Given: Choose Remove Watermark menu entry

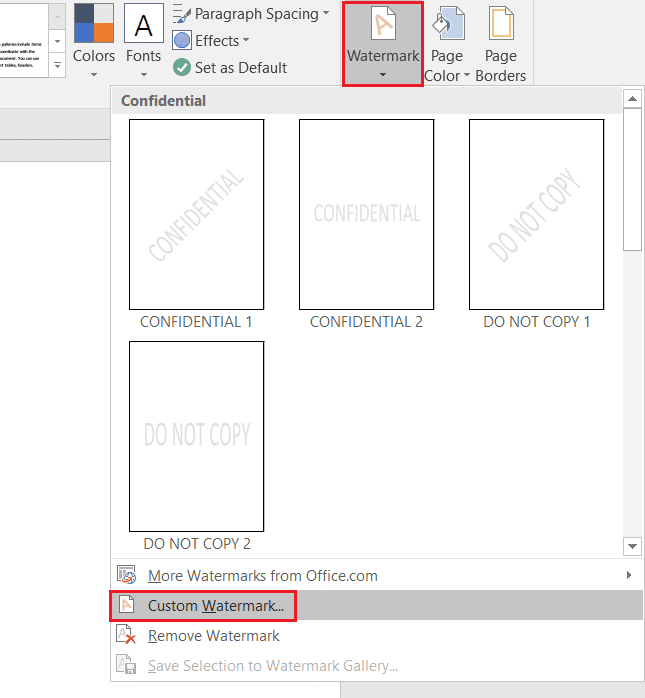Looking at the screenshot, I should pyautogui.click(x=377, y=635).
